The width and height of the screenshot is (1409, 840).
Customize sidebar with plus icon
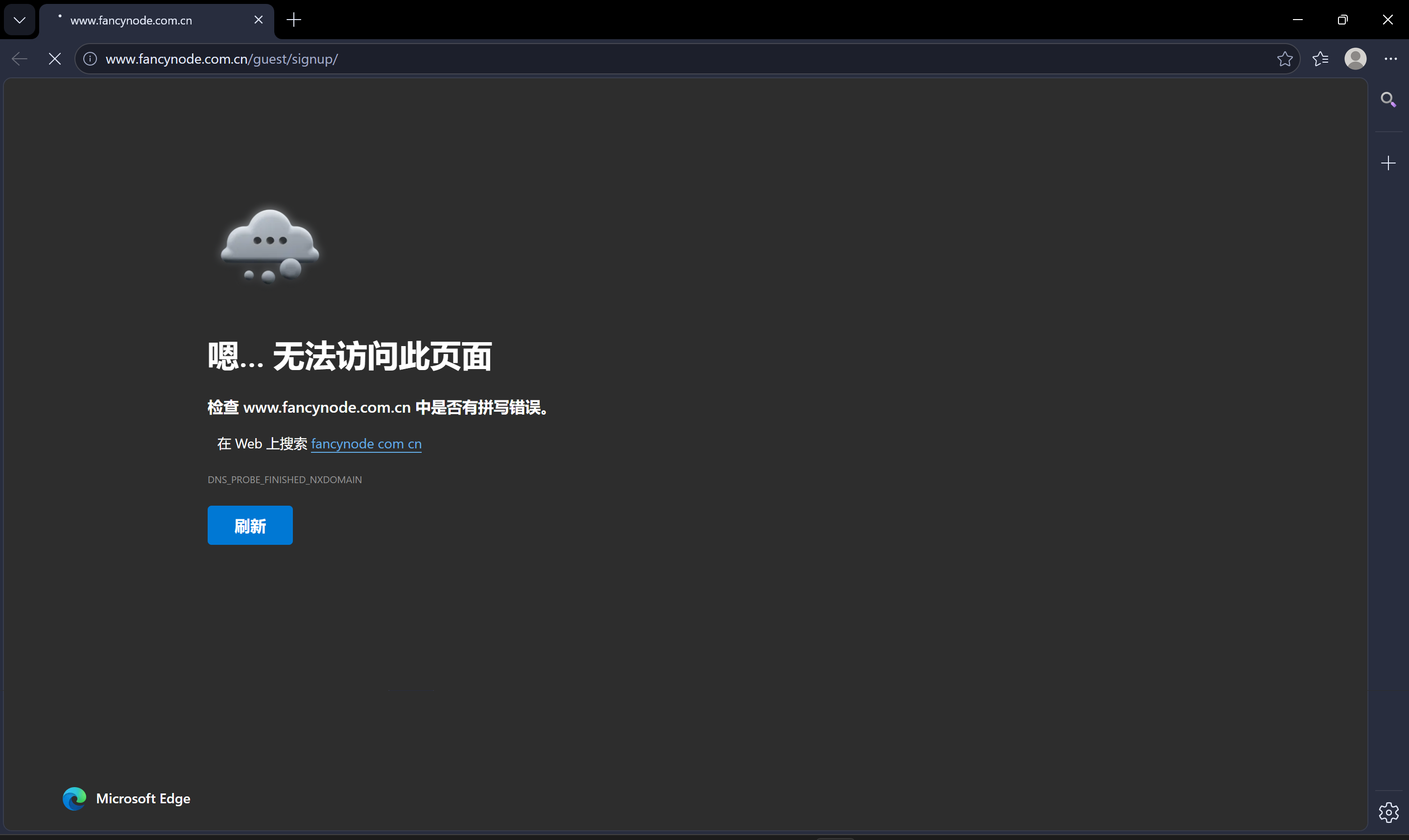pos(1388,163)
